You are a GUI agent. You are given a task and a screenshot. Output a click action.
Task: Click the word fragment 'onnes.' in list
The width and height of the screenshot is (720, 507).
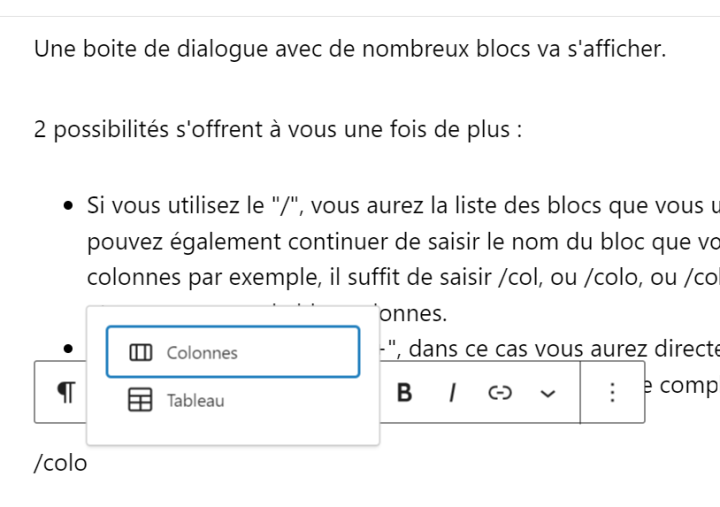(x=413, y=314)
